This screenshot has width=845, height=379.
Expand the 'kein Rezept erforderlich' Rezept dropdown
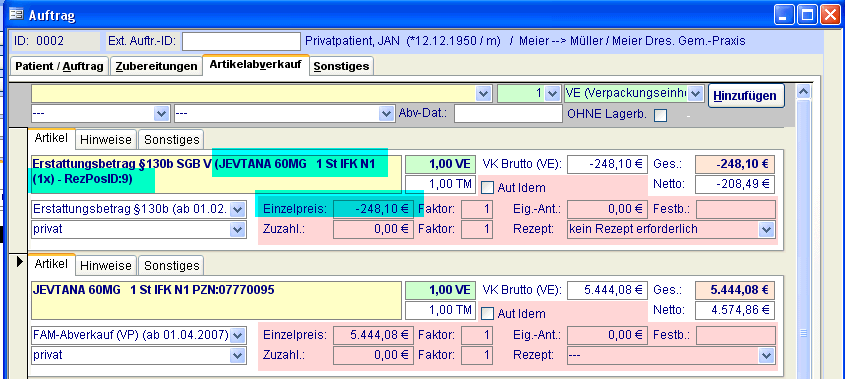coord(766,229)
